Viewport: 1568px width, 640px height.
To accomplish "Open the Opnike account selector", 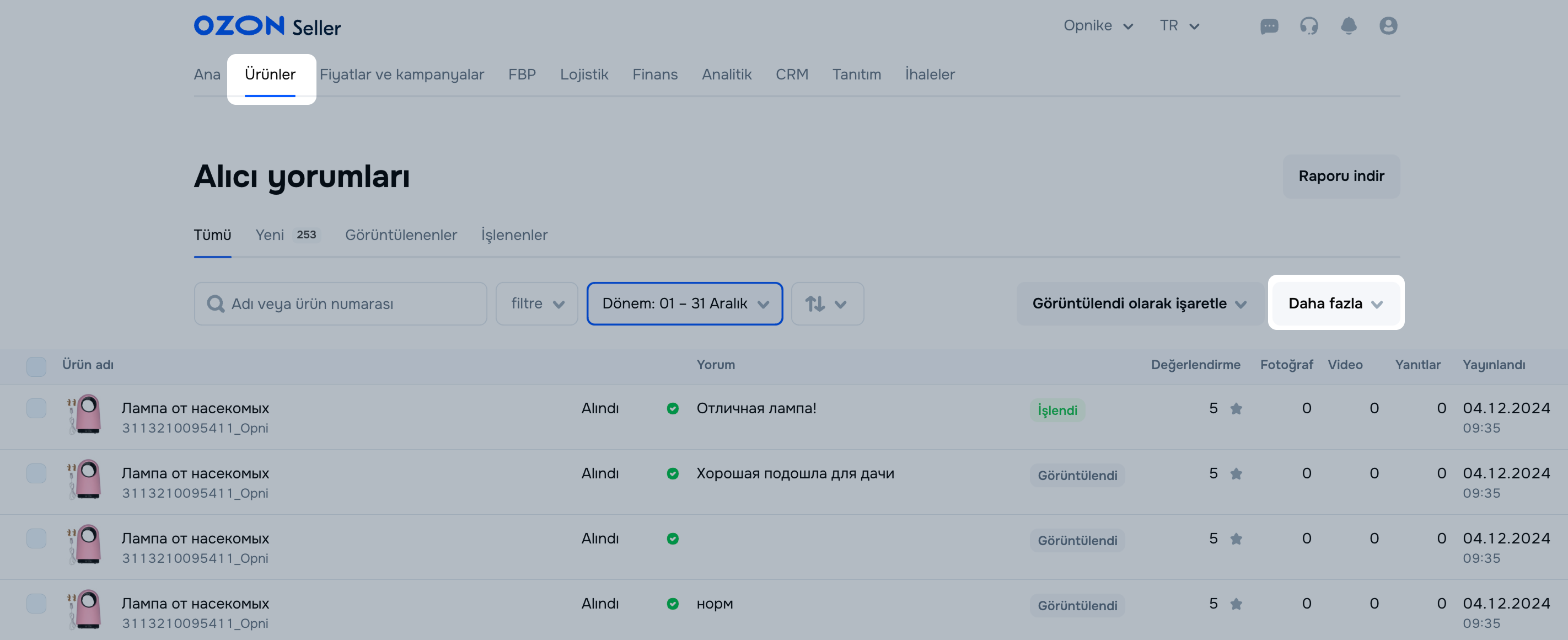I will [x=1098, y=25].
